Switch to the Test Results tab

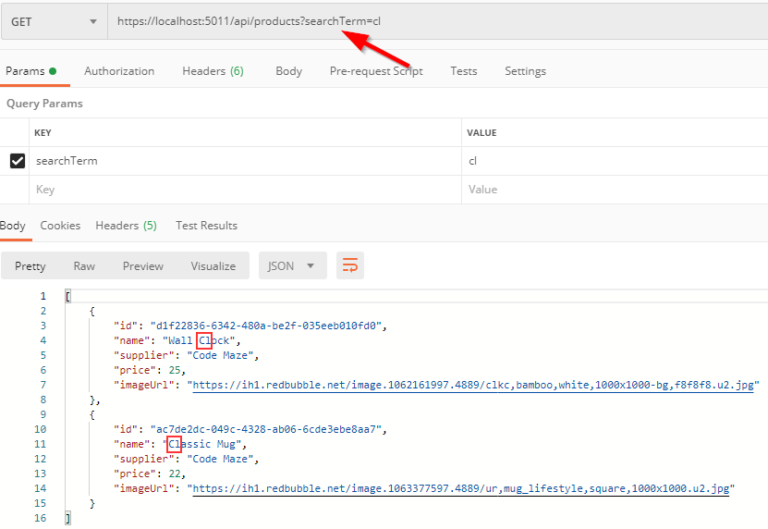click(x=206, y=226)
